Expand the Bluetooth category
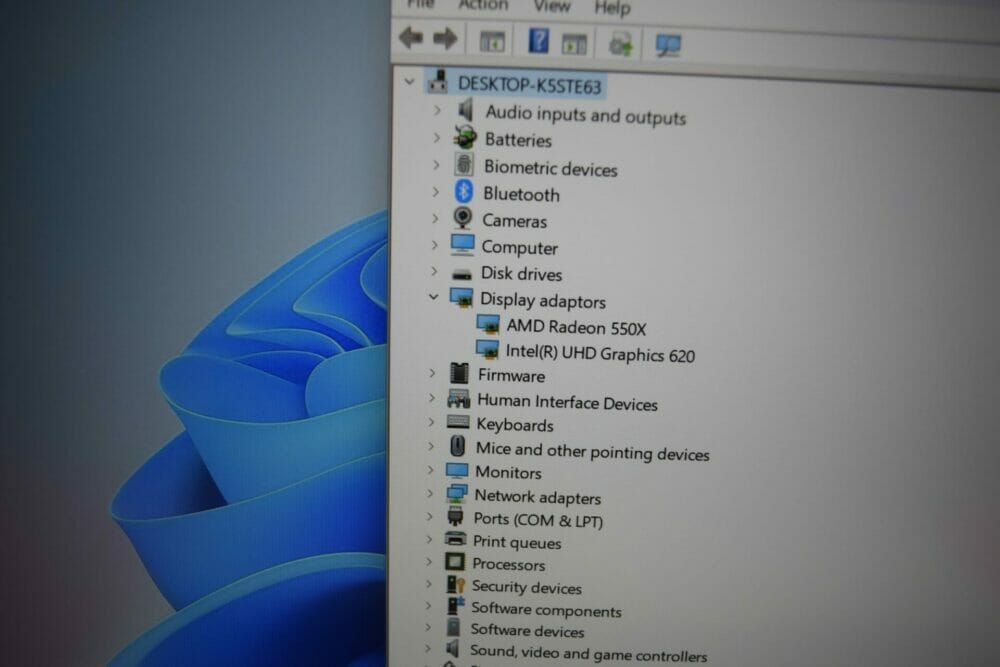Viewport: 1000px width, 667px height. (436, 191)
